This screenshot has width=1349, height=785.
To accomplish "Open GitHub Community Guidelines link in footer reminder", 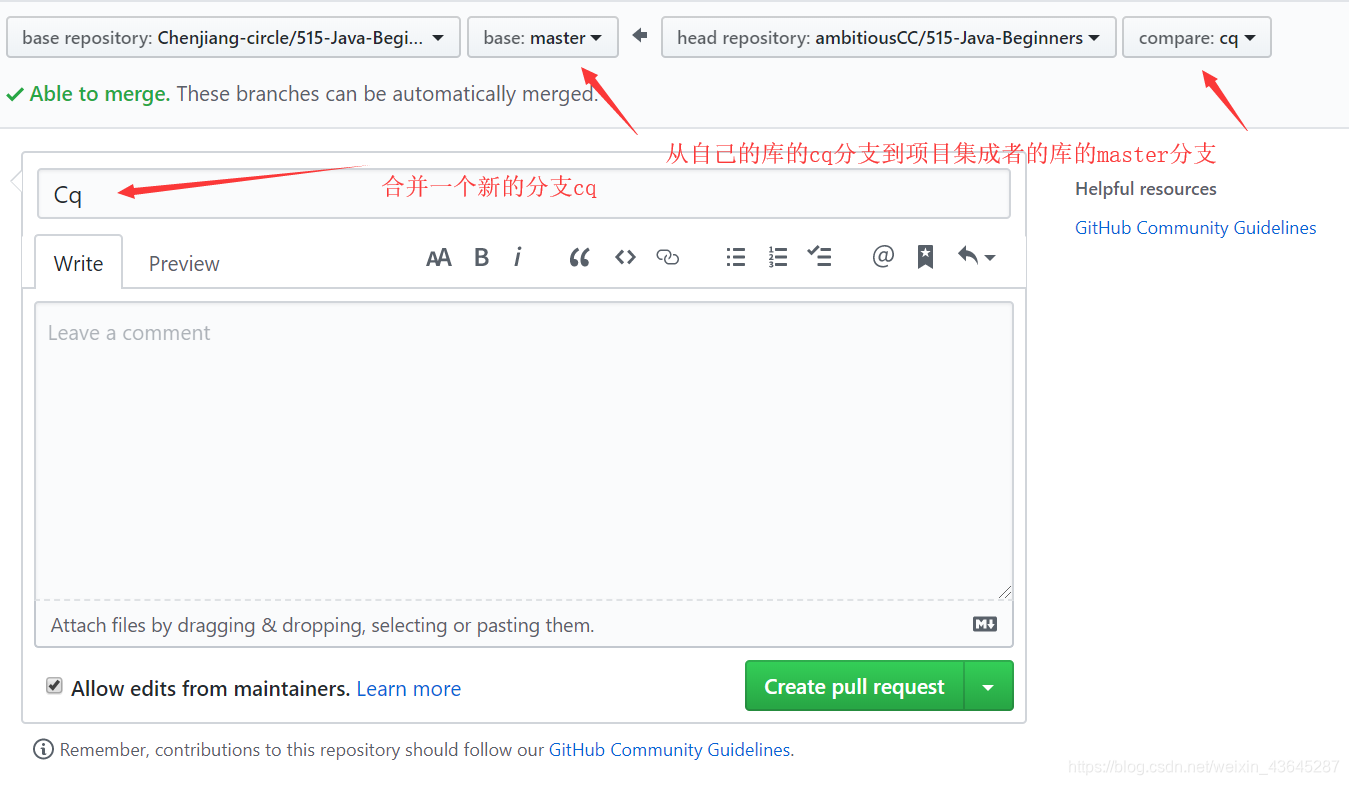I will click(670, 749).
